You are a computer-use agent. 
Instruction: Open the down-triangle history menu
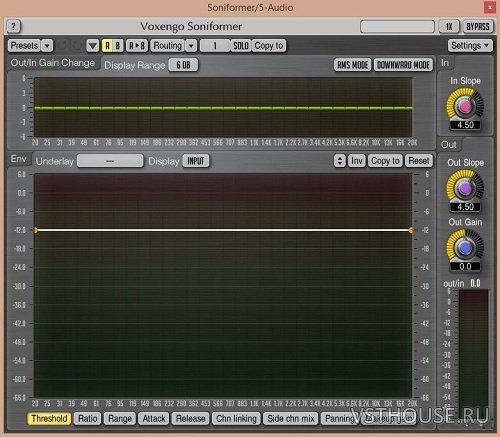pyautogui.click(x=93, y=46)
